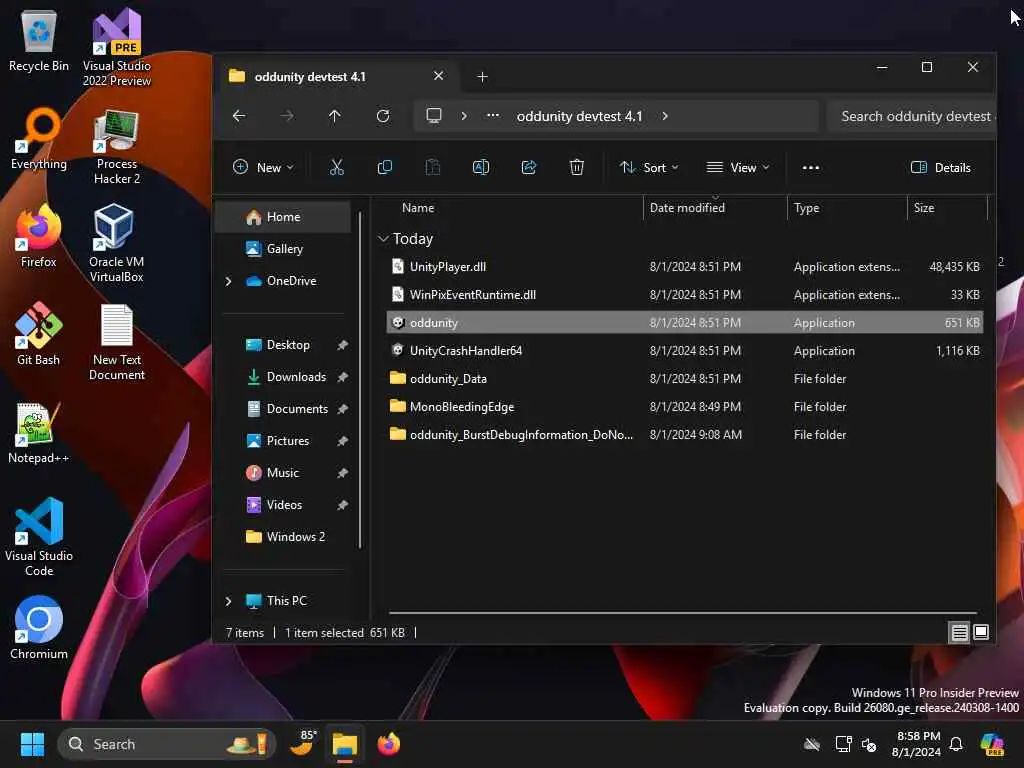Open notifications bell in system tray
This screenshot has width=1024, height=768.
[956, 744]
